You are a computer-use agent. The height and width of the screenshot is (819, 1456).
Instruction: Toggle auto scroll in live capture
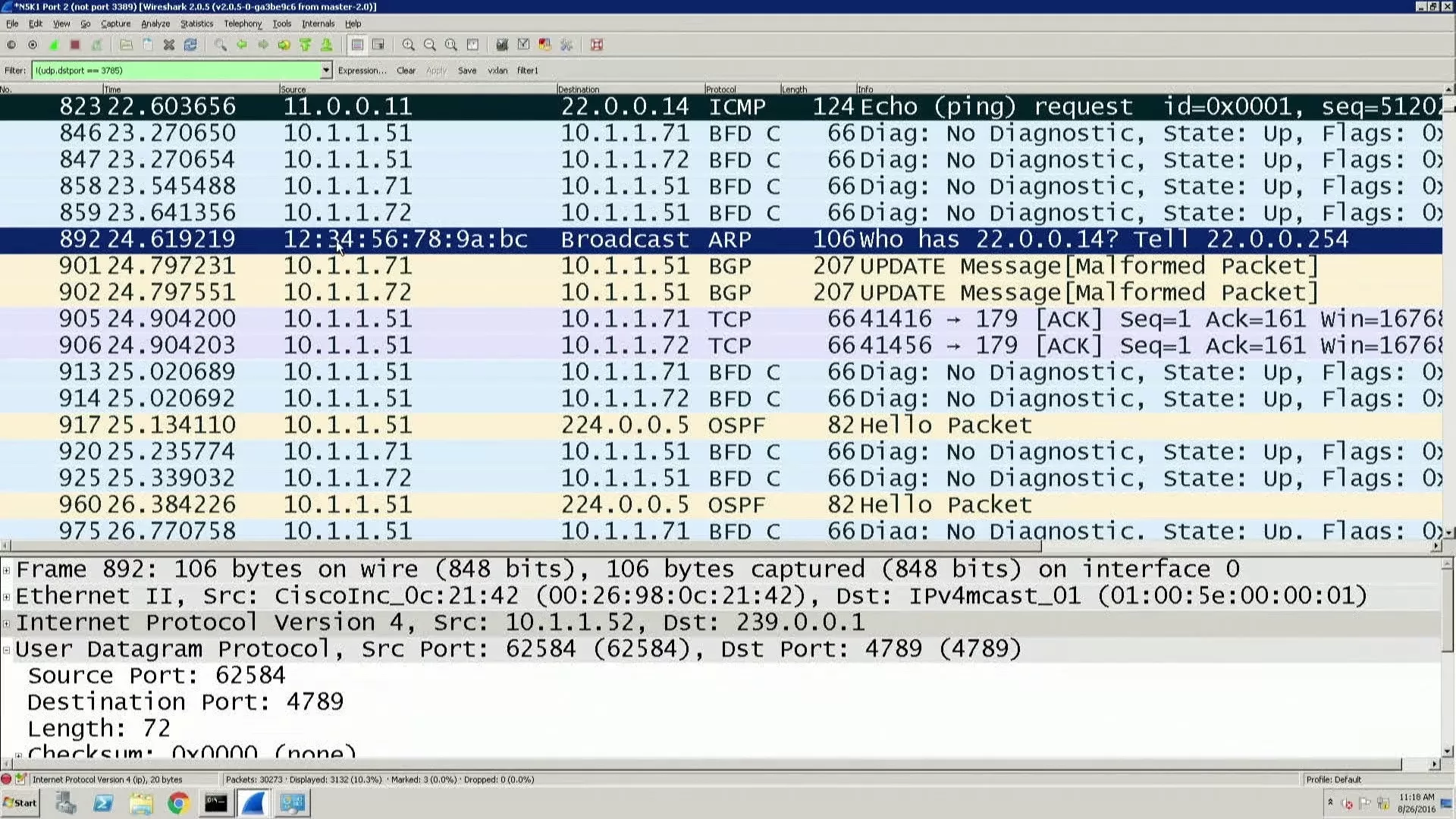tap(378, 45)
